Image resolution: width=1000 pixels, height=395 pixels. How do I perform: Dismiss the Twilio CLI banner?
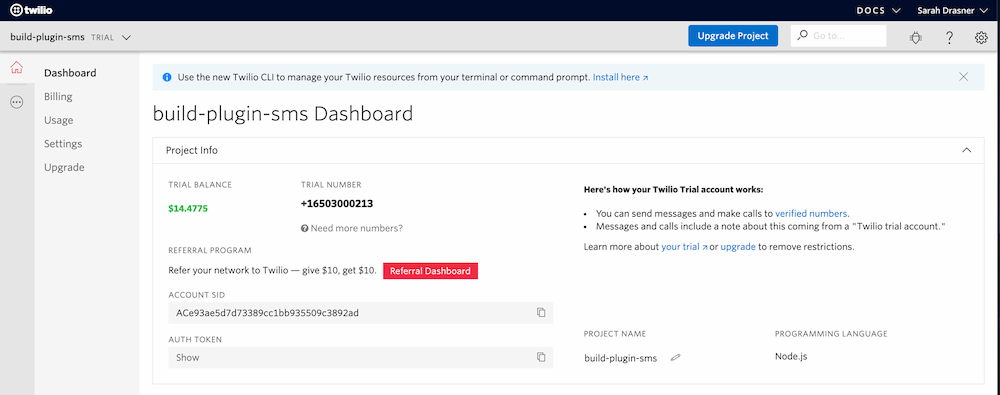(x=963, y=77)
